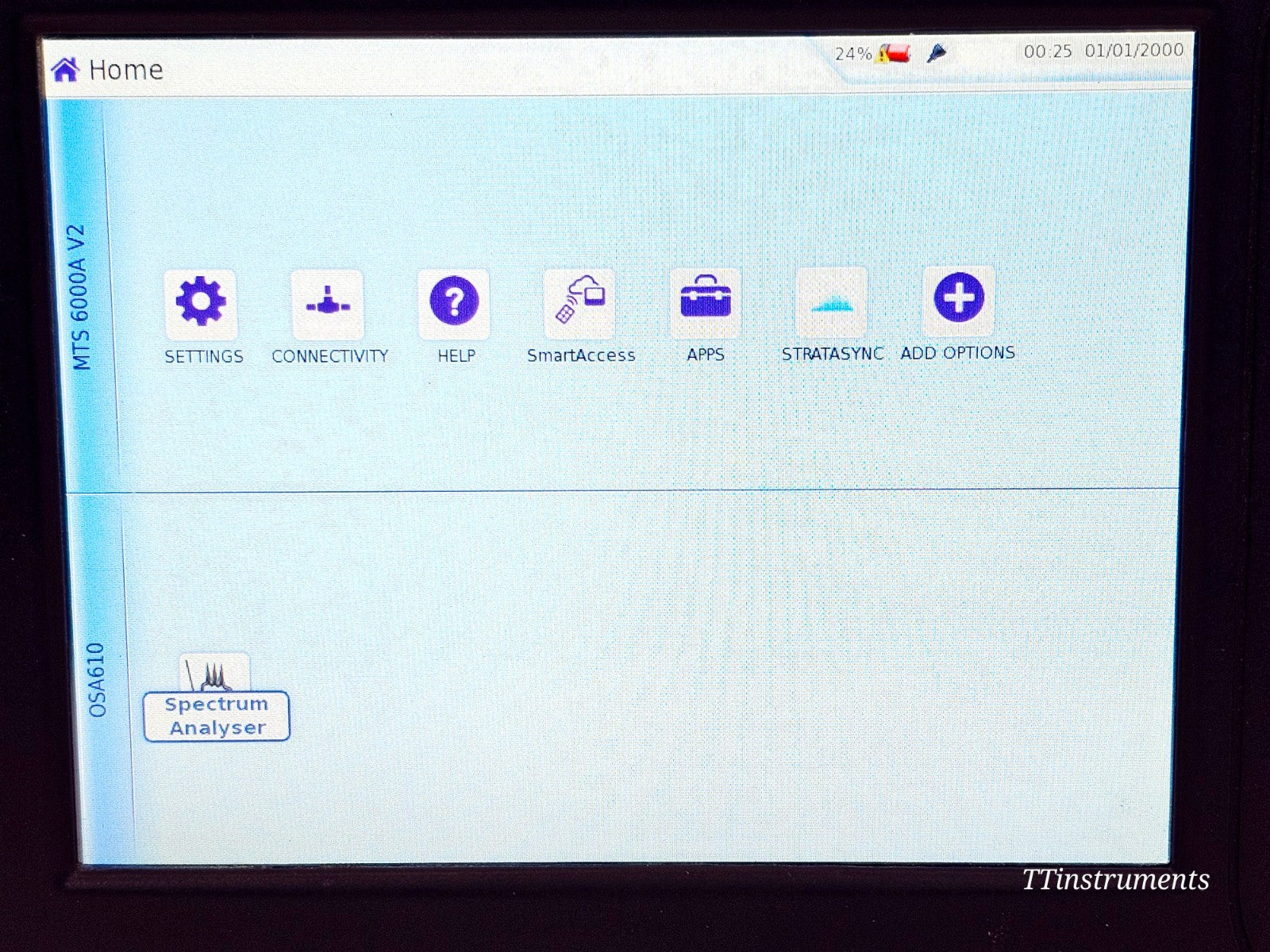
Task: Open the CONNECTIVITY network icon
Action: tap(328, 304)
